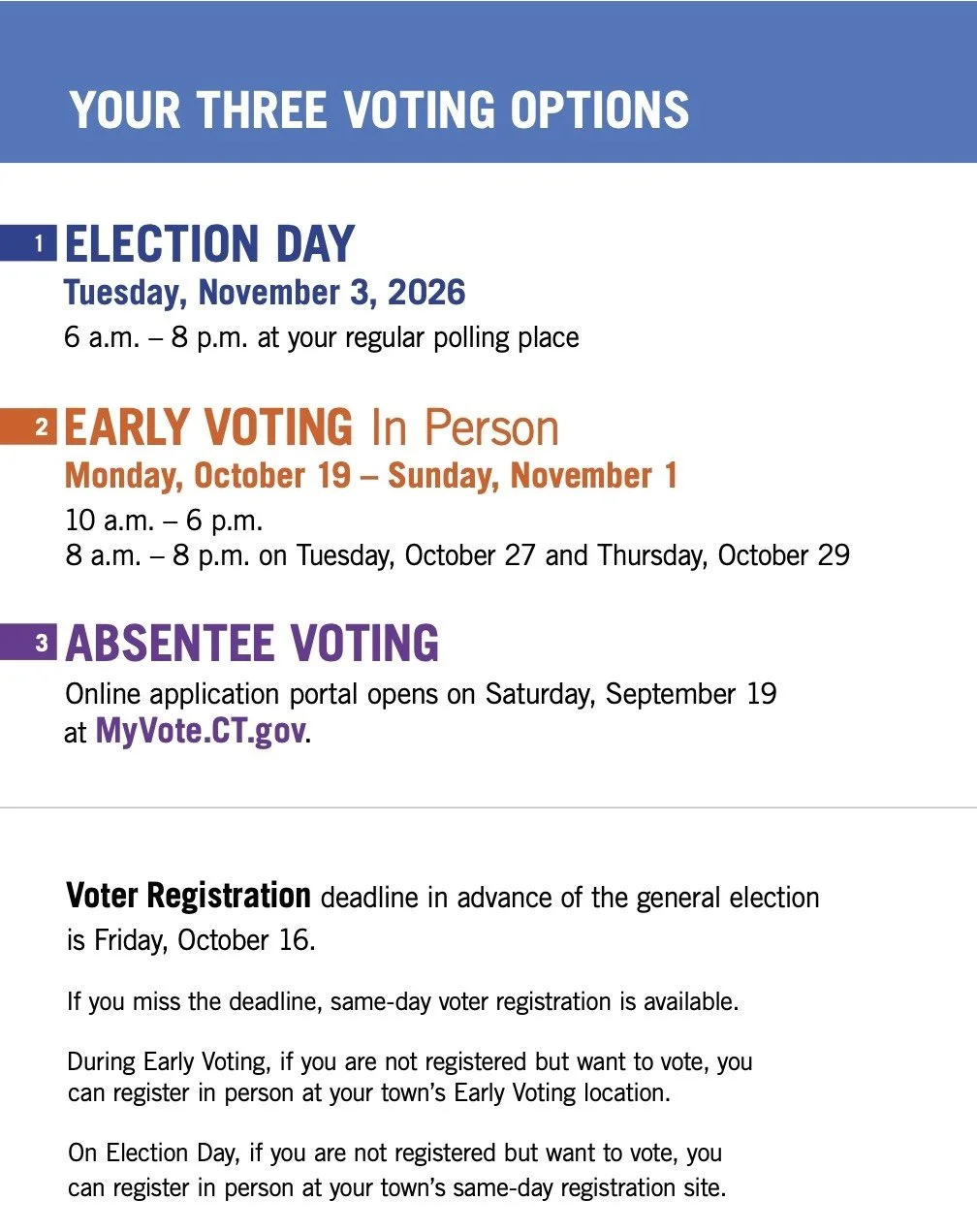Click the purple number 3 badge
Viewport: 977px width, 1232px height.
click(28, 643)
